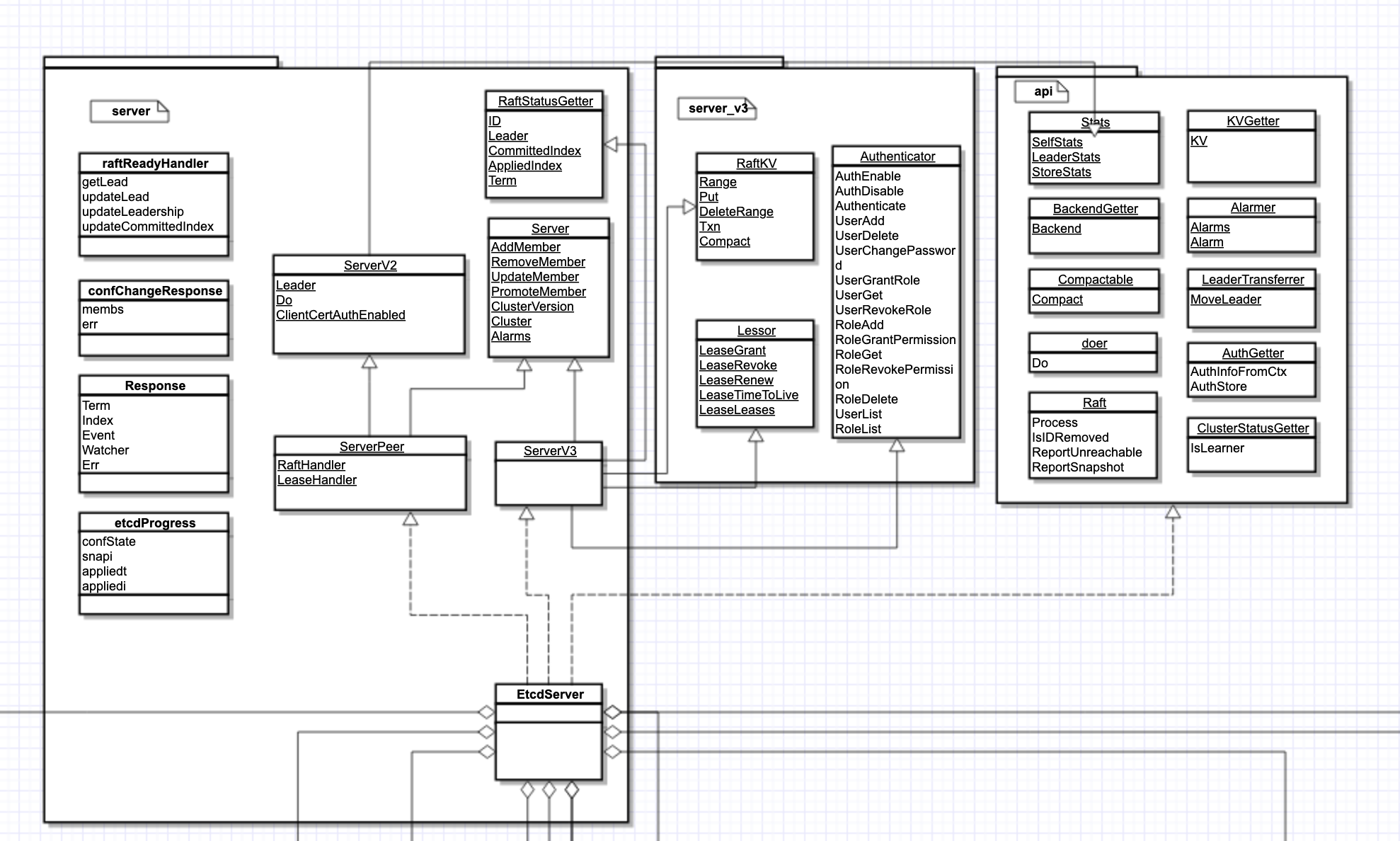Click the RaftHandler method in ServerPeer
Viewport: 1400px width, 841px height.
311,465
